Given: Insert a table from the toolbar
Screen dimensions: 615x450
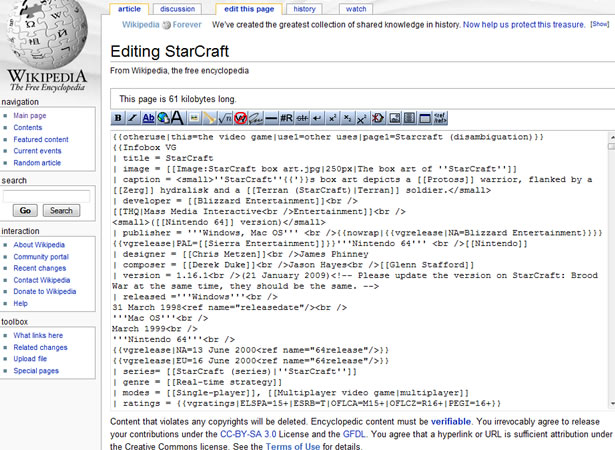Looking at the screenshot, I should pos(425,118).
